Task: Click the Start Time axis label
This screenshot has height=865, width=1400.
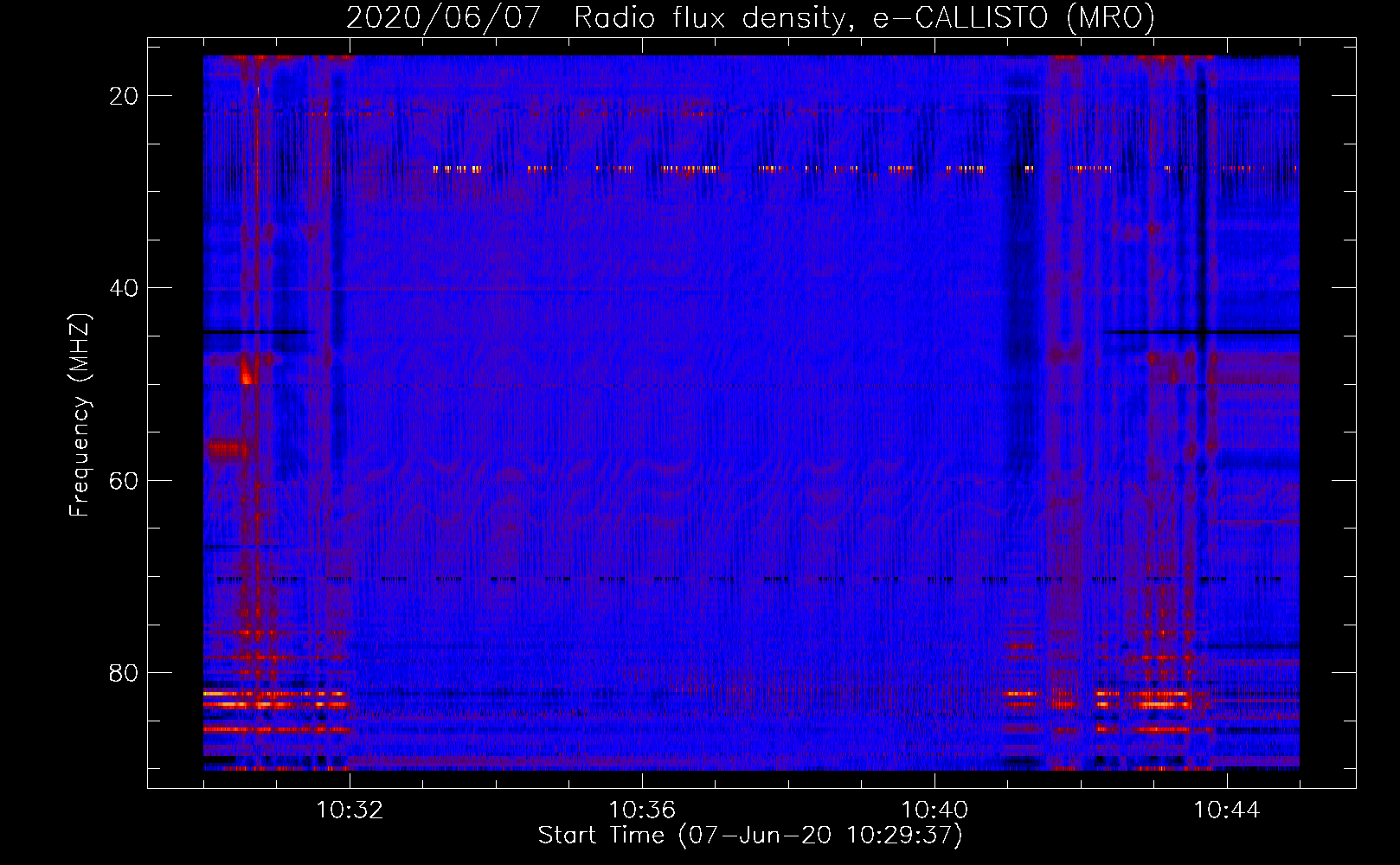Action: click(750, 836)
